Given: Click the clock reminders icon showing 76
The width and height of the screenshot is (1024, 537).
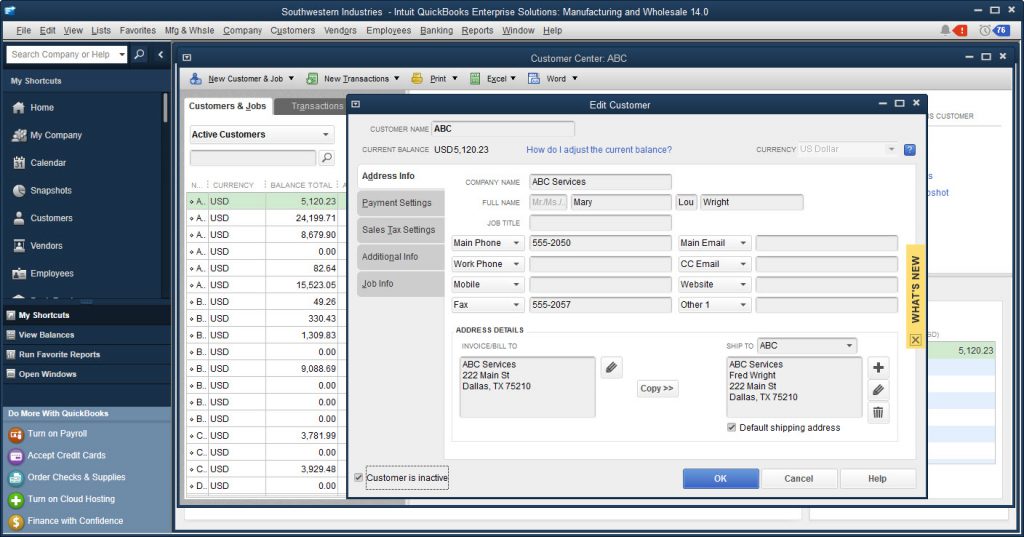Looking at the screenshot, I should (x=993, y=30).
